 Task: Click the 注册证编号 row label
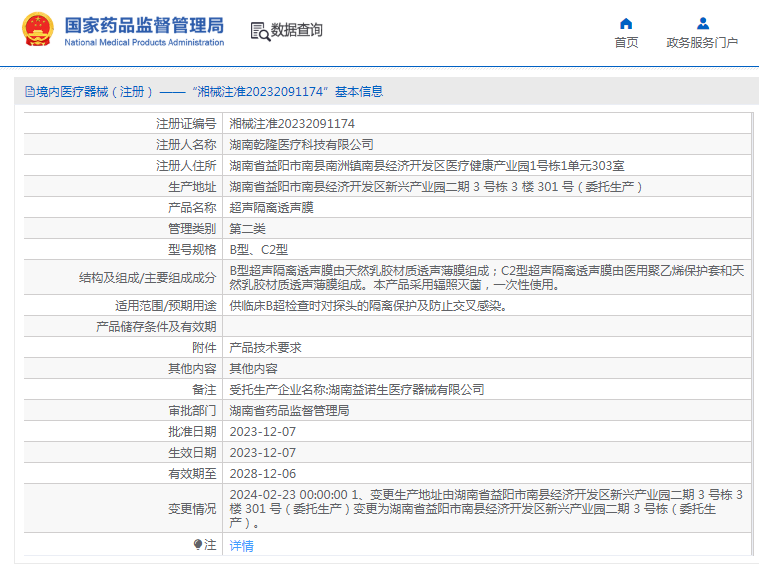point(186,124)
